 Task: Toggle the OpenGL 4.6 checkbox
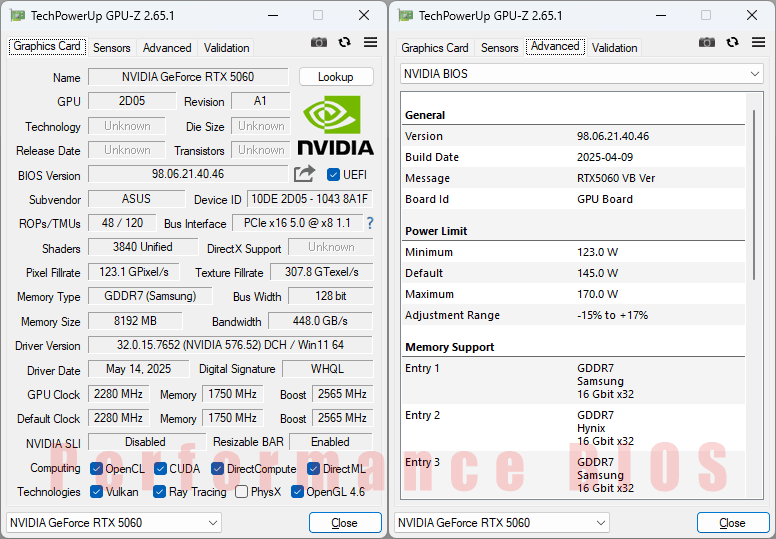(297, 492)
